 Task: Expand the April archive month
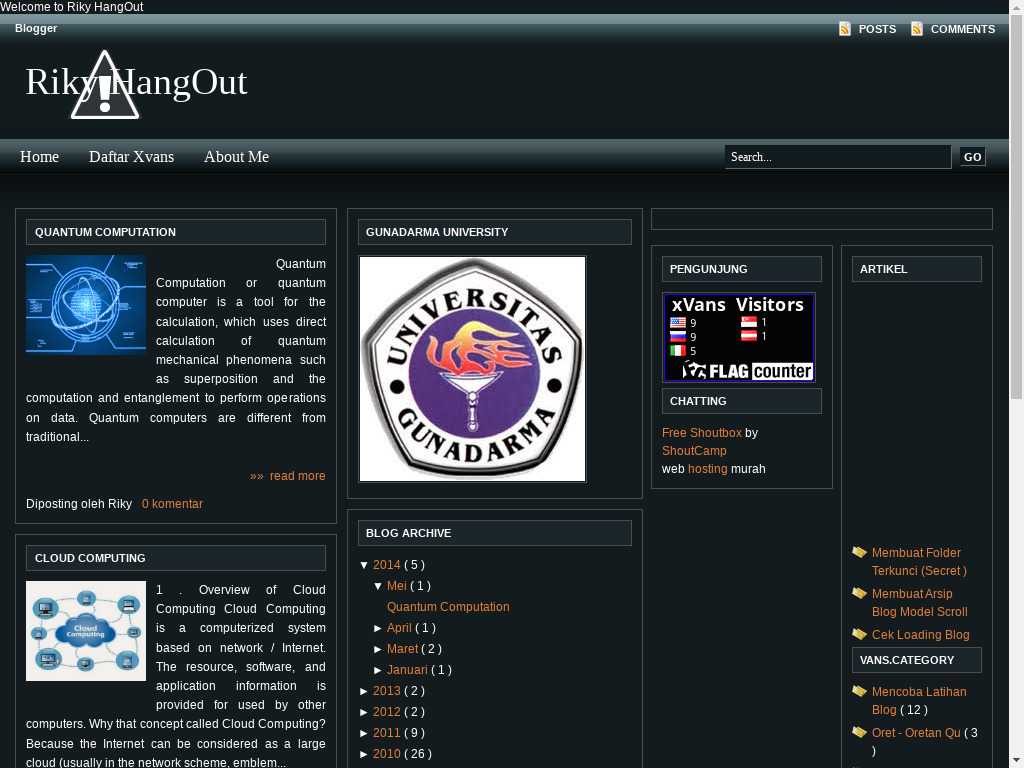coord(379,628)
